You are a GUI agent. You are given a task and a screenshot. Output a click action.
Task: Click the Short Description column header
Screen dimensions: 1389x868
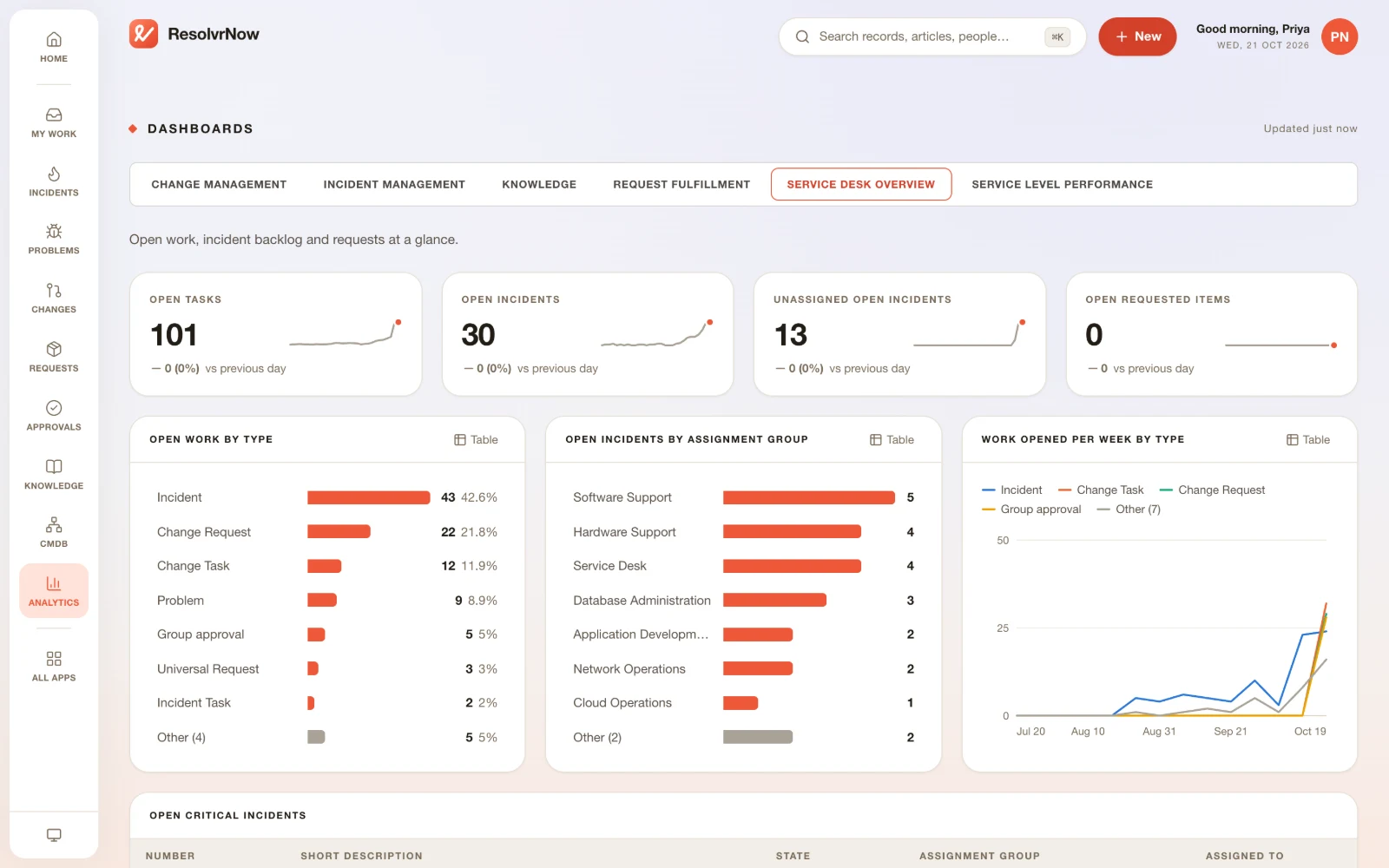(x=361, y=856)
